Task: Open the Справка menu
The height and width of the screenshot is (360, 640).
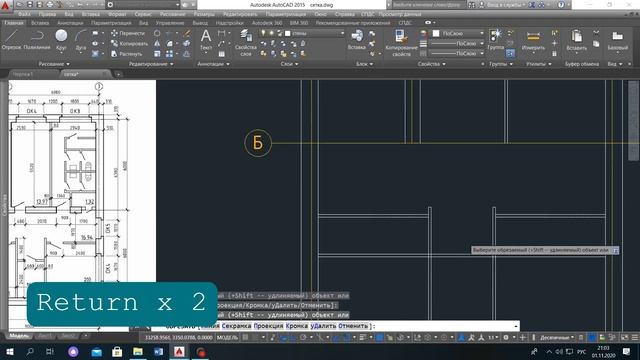Action: (x=345, y=14)
